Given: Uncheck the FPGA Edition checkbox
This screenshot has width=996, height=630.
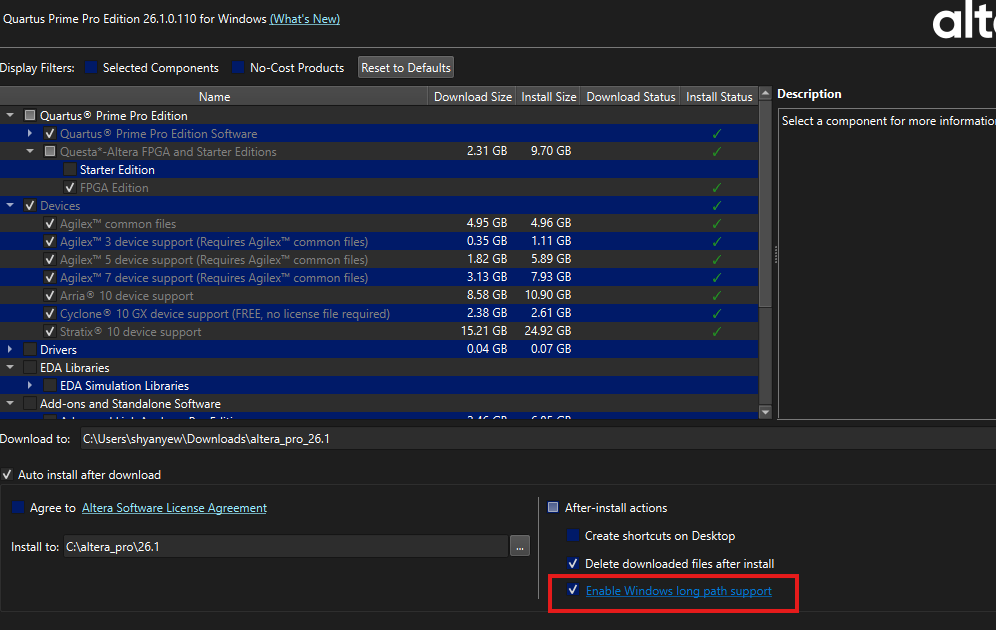Looking at the screenshot, I should (x=70, y=187).
